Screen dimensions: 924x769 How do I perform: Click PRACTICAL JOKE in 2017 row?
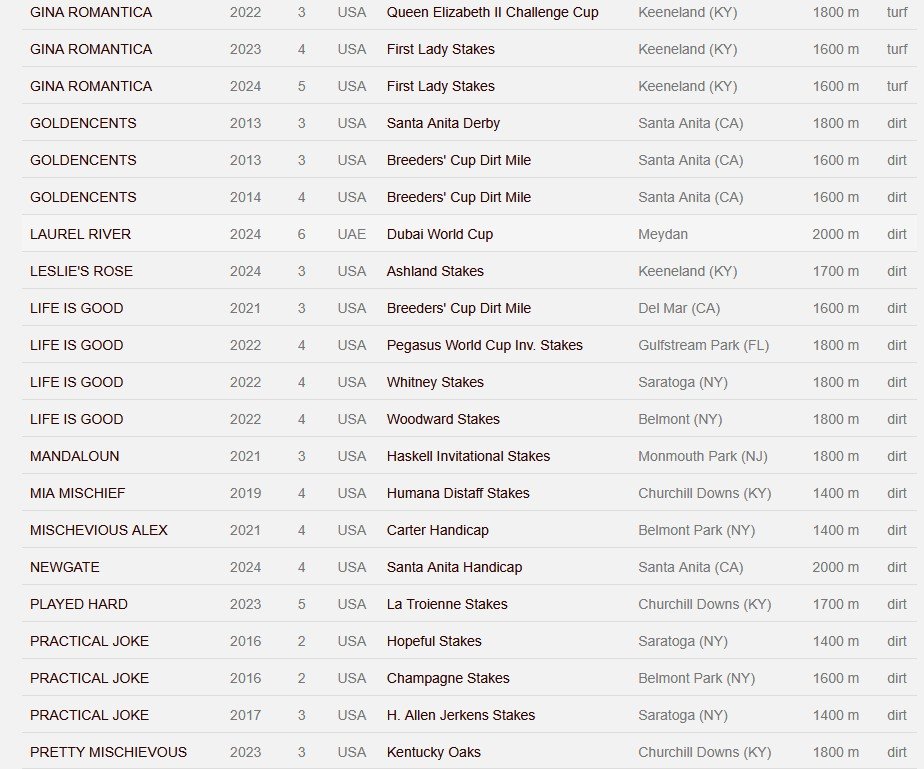pyautogui.click(x=89, y=716)
